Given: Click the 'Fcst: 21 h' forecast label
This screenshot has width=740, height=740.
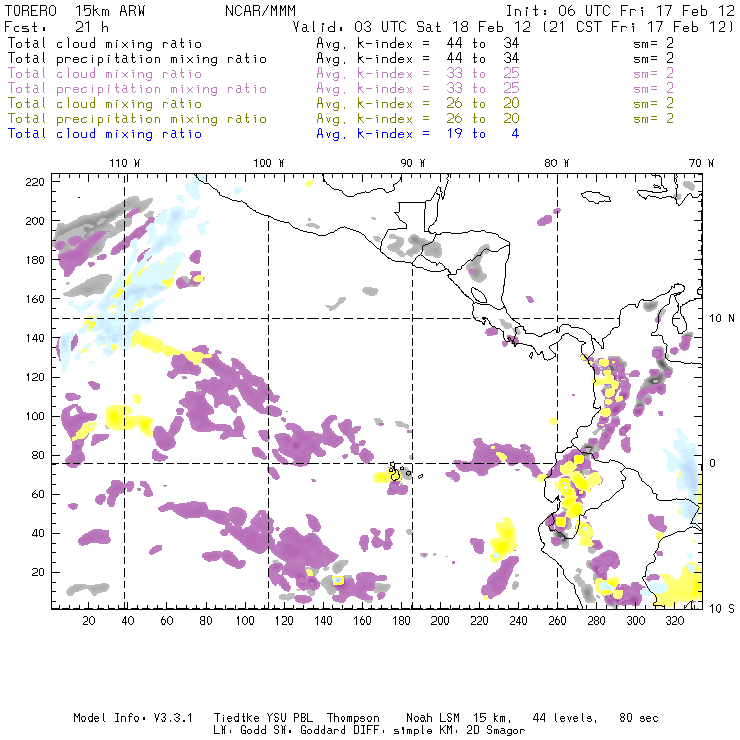Looking at the screenshot, I should [57, 27].
